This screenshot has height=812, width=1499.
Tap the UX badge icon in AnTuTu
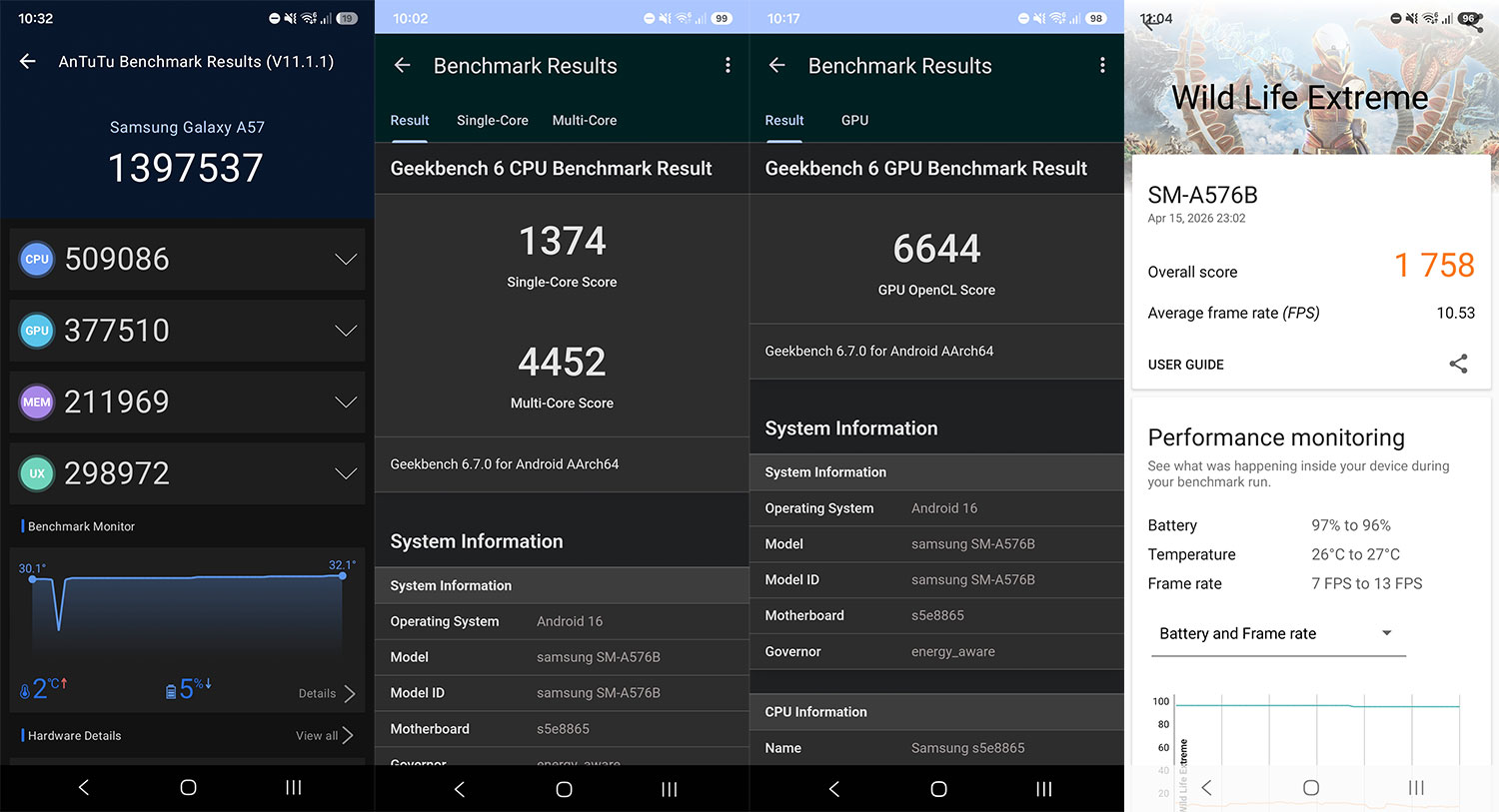click(37, 473)
